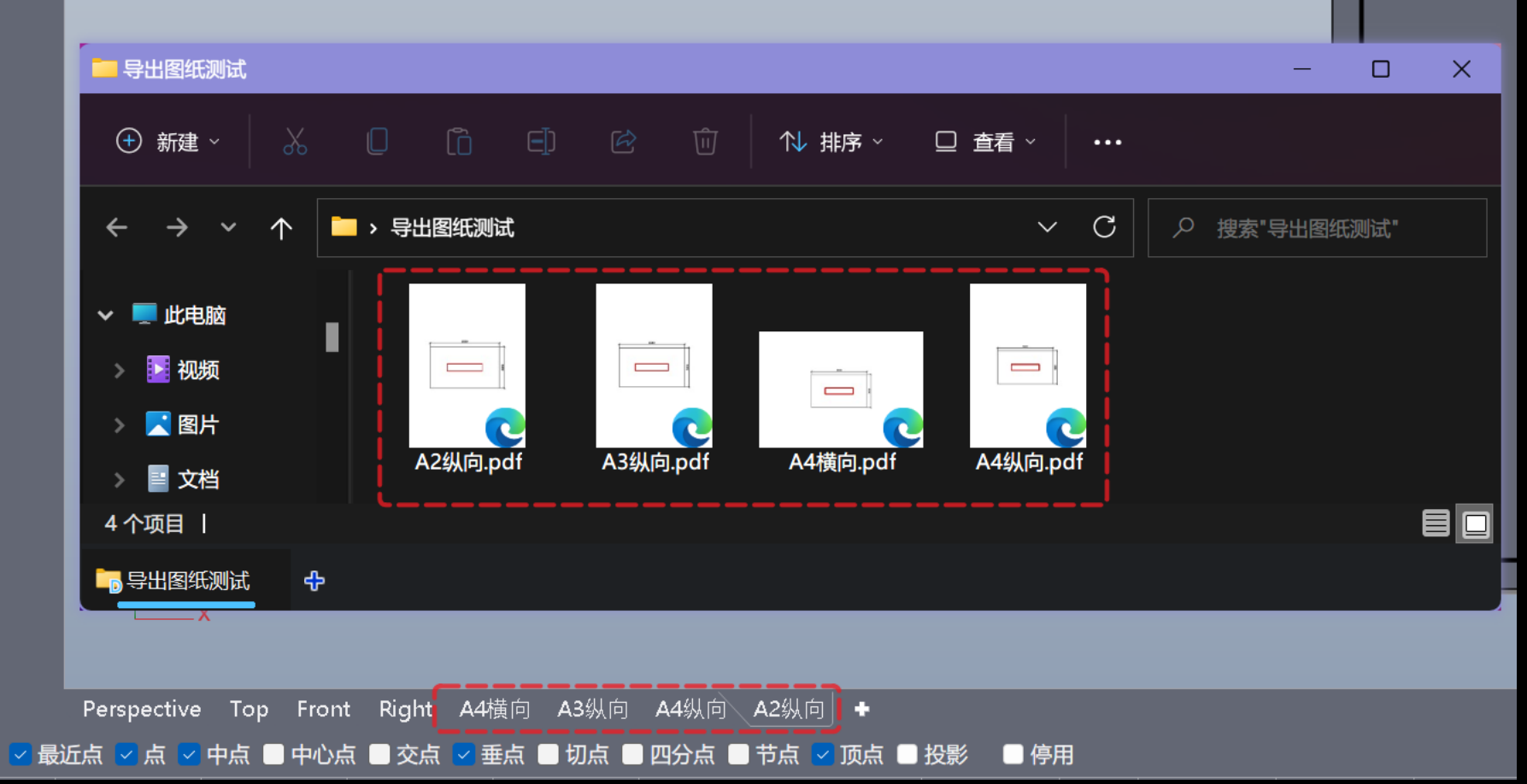Expand the 视频 folder in tree
The width and height of the screenshot is (1527, 784).
[x=120, y=371]
